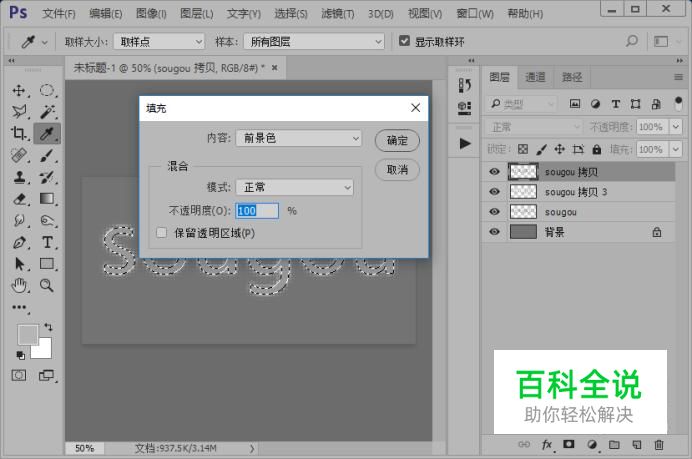Click the background color swatch
The image size is (692, 459).
pyautogui.click(x=44, y=351)
